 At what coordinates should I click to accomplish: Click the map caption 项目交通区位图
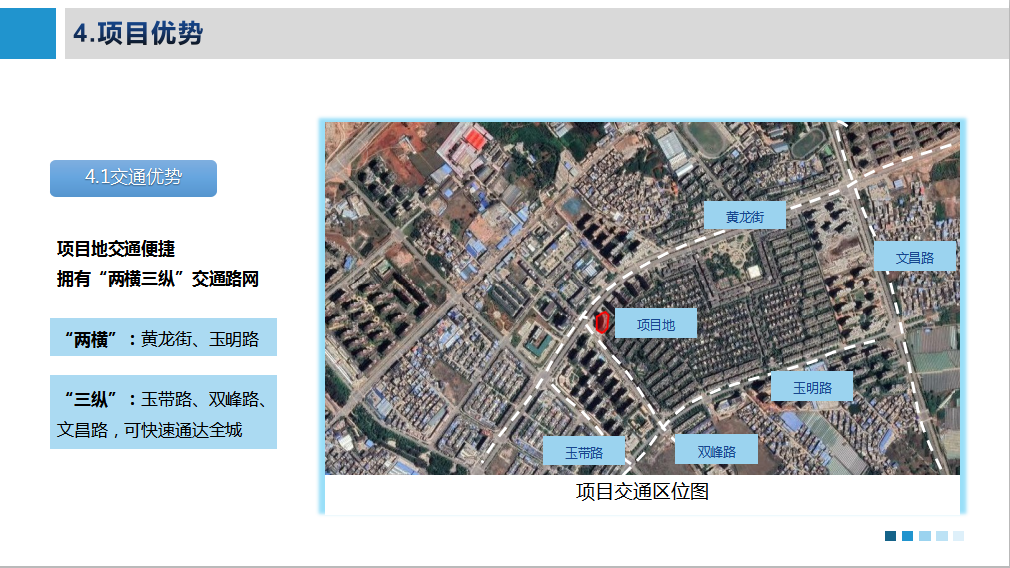pos(642,492)
